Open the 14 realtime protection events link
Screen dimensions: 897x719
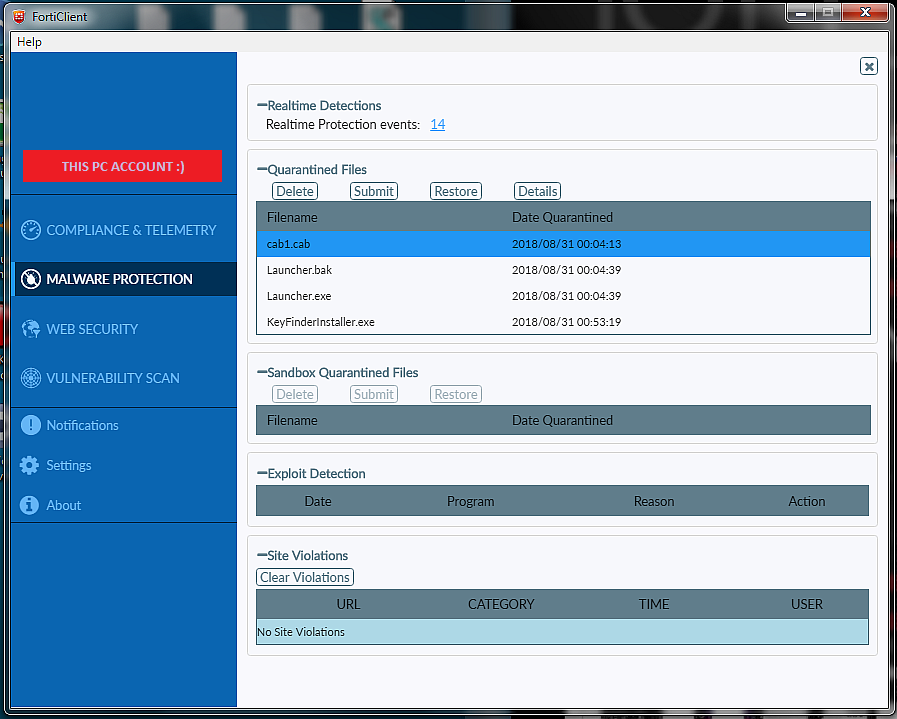[437, 125]
